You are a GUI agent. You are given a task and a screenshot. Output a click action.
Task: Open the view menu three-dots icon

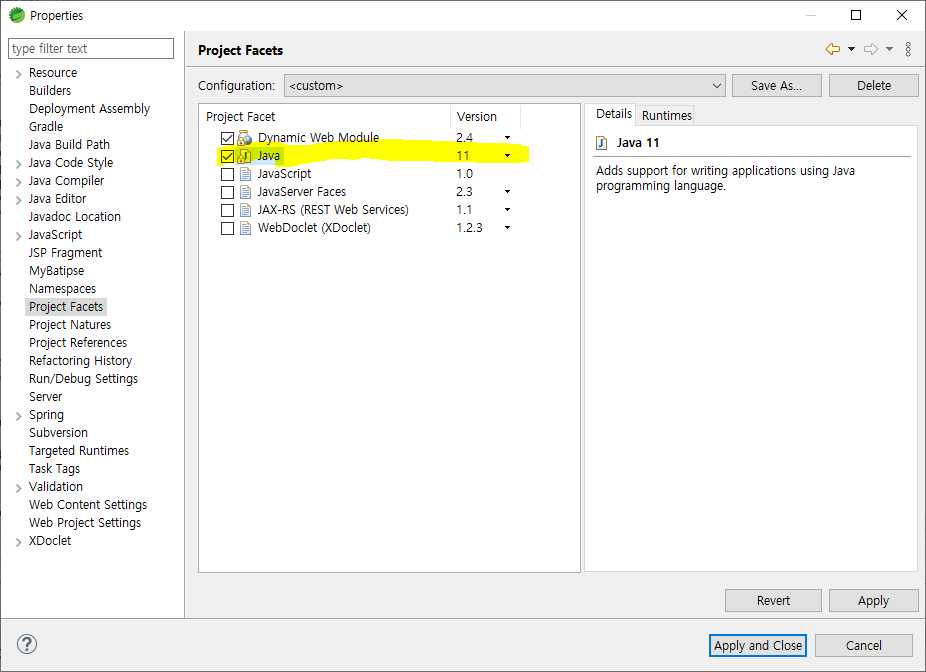(x=908, y=49)
